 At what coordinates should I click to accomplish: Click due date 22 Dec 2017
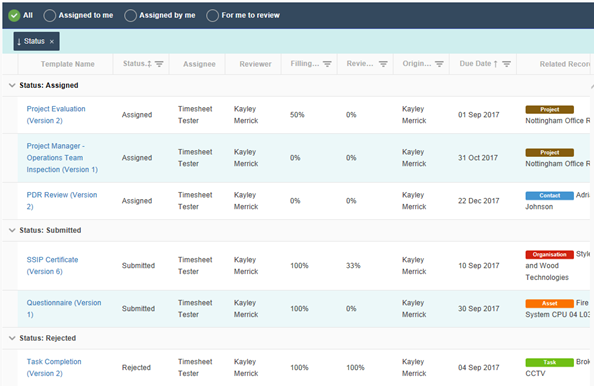(x=478, y=201)
